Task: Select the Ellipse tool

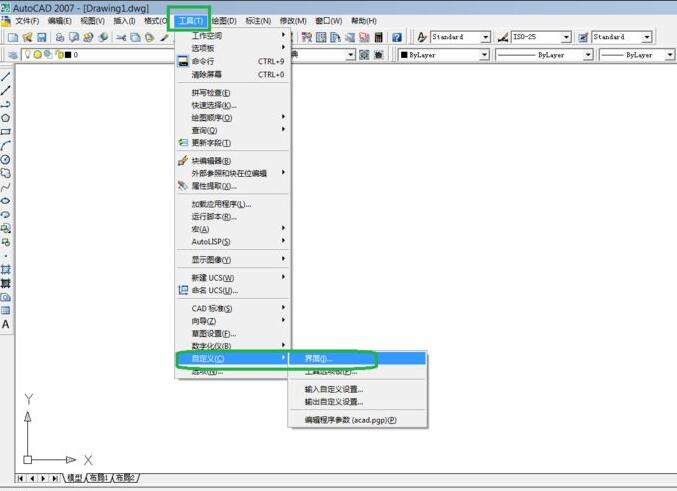Action: 6,201
